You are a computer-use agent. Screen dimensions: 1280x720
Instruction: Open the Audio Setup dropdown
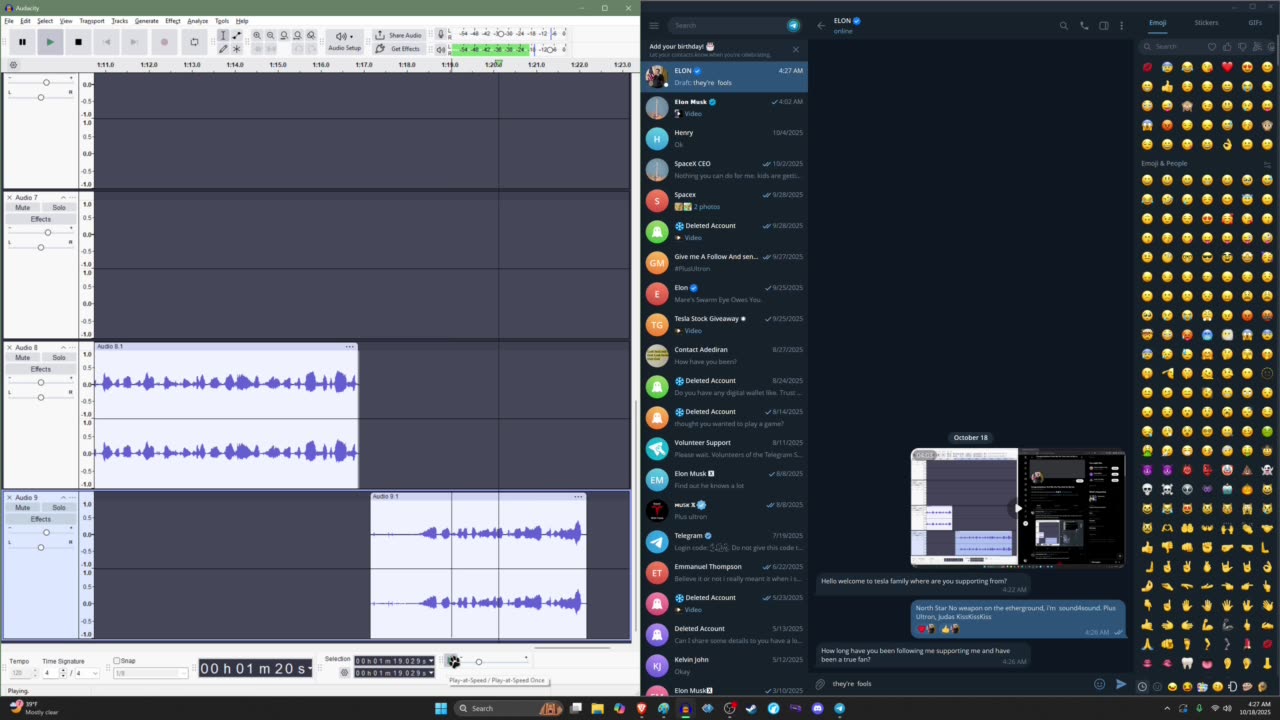point(344,41)
